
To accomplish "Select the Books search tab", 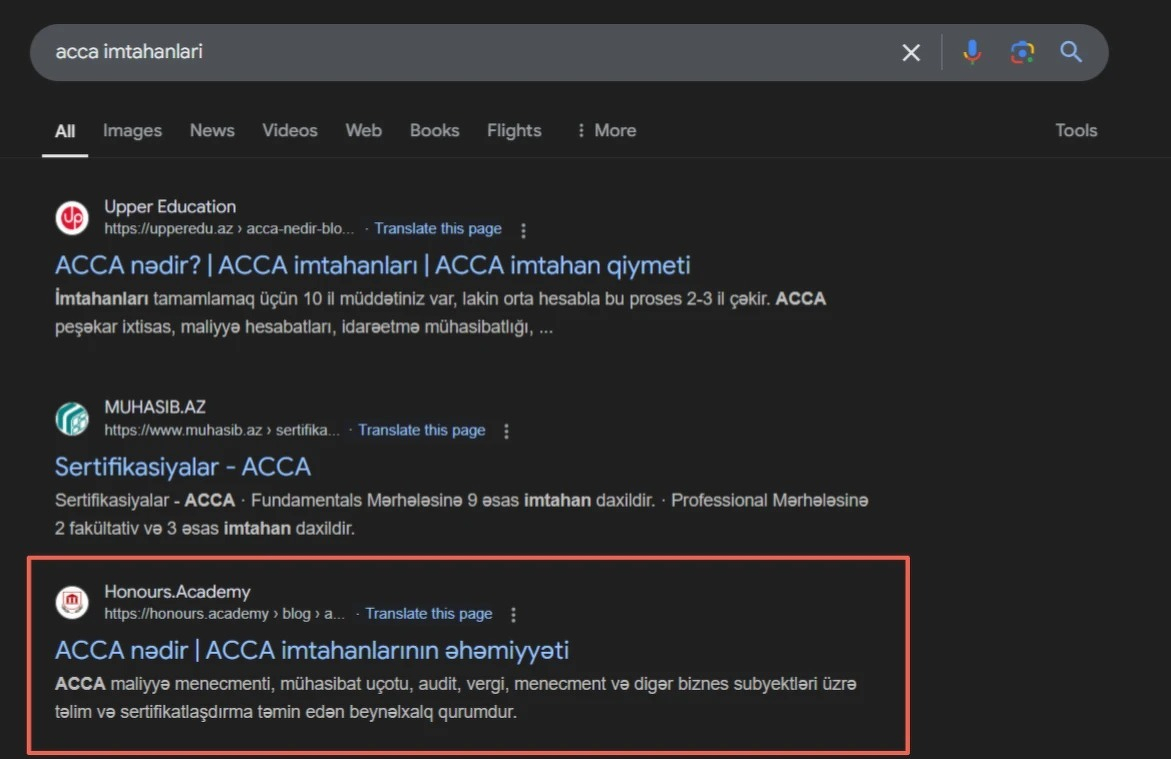I will coord(434,130).
